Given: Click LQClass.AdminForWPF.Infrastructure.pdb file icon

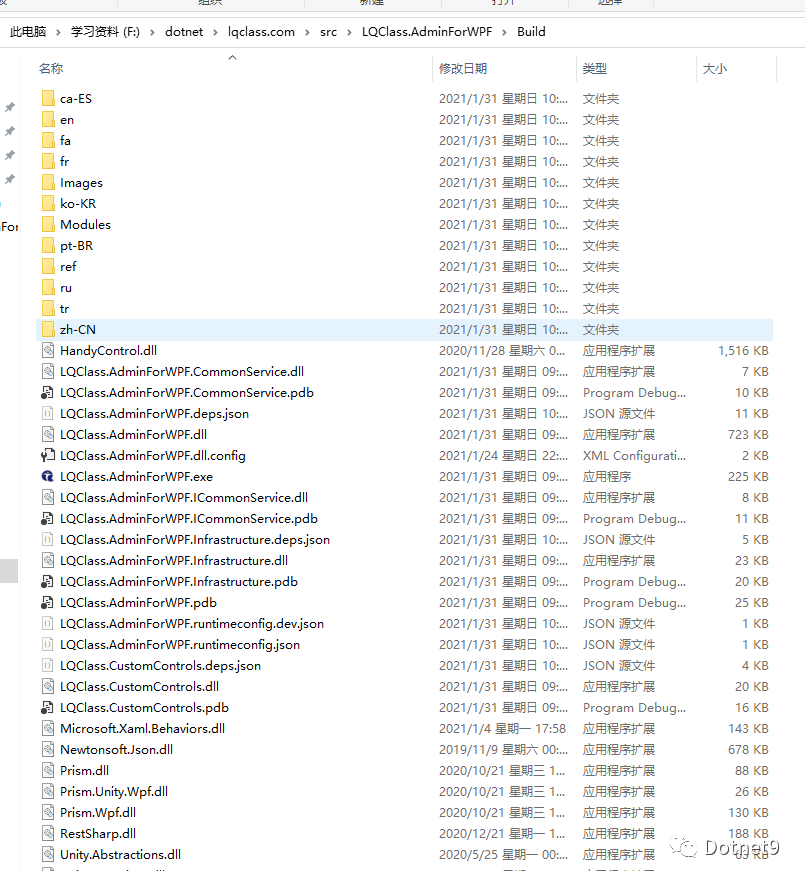Looking at the screenshot, I should 48,582.
